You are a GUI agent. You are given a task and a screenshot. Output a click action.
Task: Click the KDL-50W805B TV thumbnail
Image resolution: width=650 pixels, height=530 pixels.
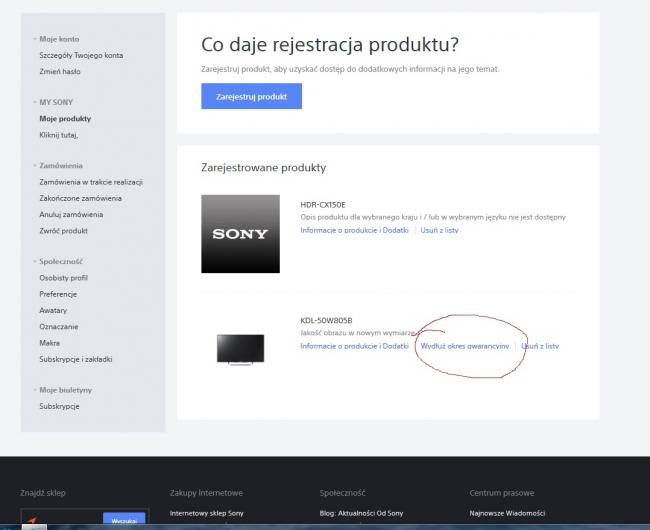[x=240, y=349]
